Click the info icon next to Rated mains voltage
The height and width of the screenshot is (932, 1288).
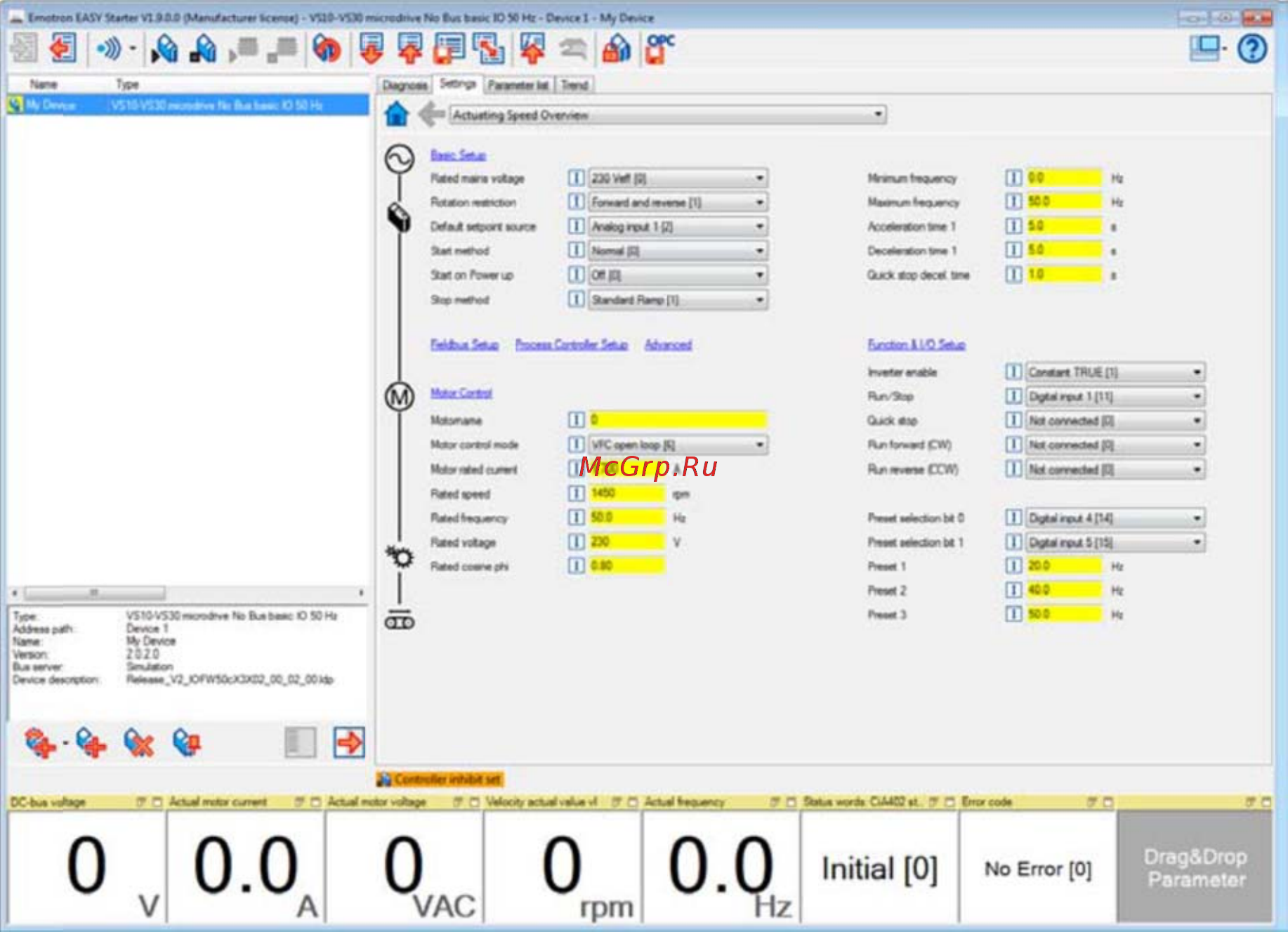point(576,178)
